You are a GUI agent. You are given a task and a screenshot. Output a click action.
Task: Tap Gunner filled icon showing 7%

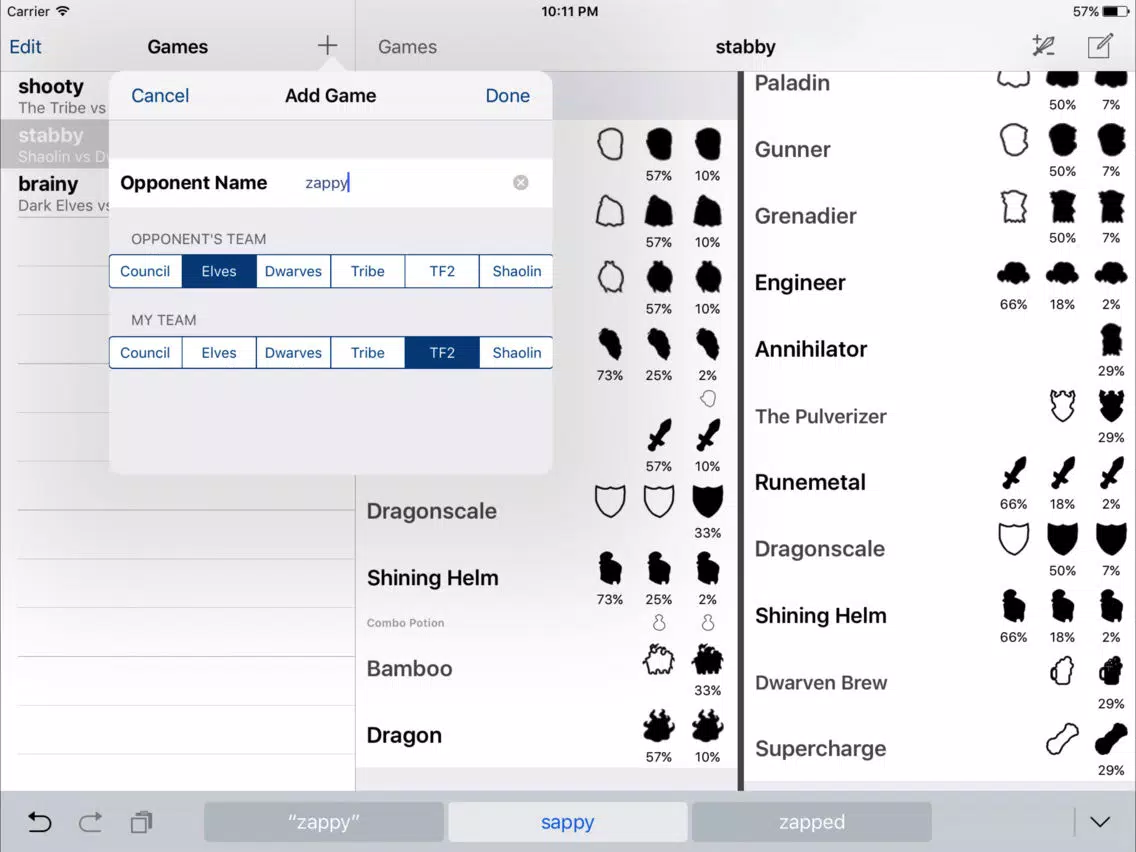click(1111, 140)
